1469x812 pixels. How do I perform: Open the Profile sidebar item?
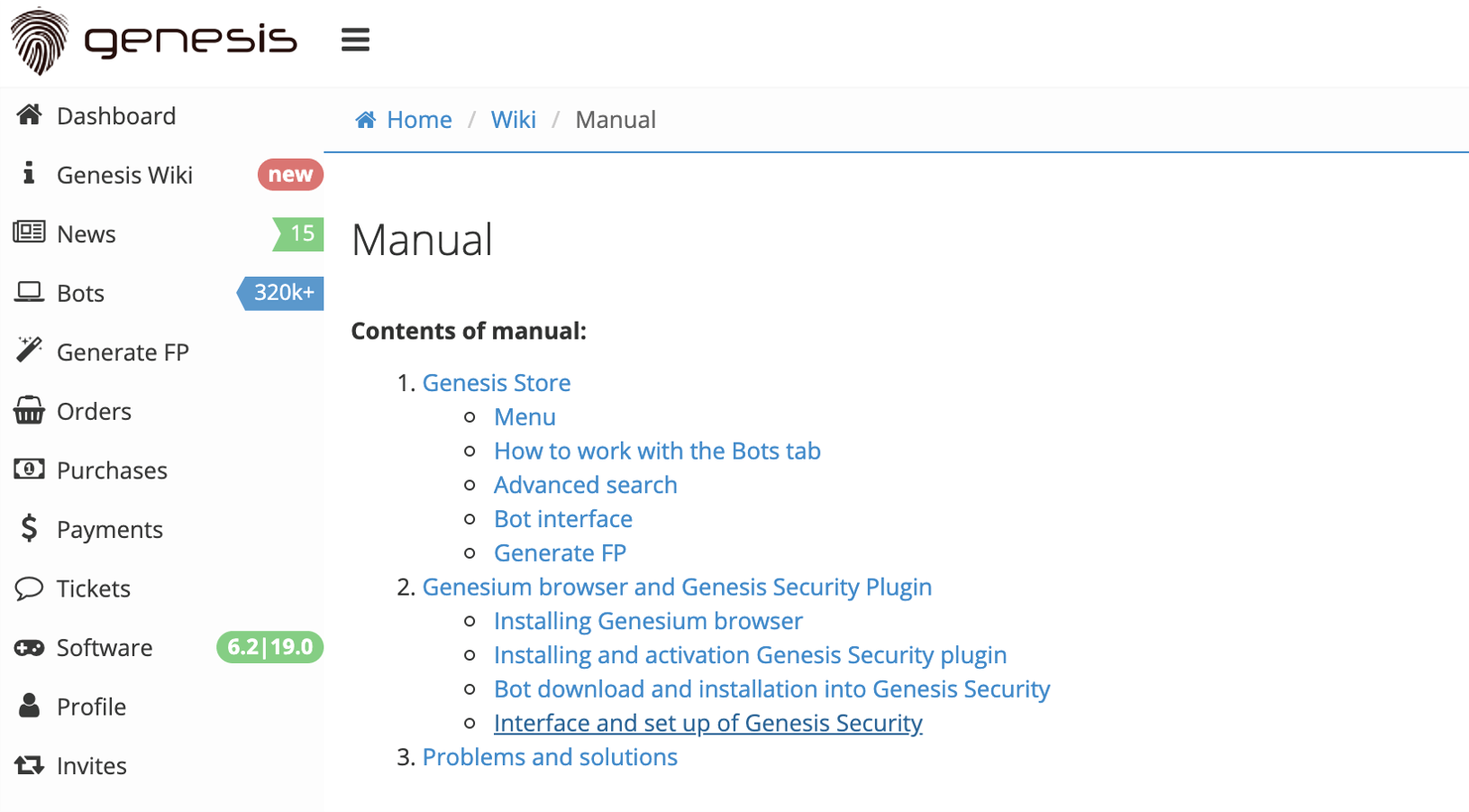[91, 707]
